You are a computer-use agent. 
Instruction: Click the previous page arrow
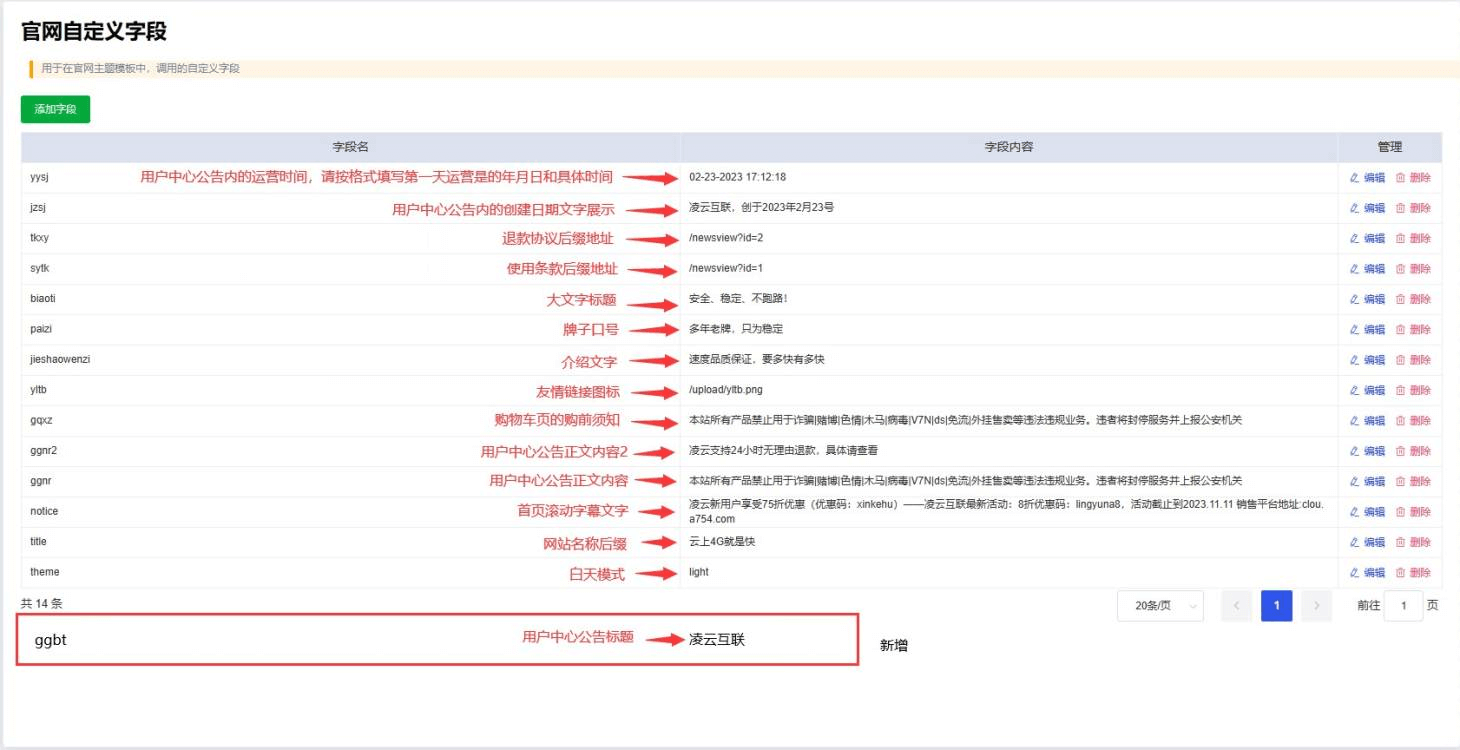coord(1237,606)
